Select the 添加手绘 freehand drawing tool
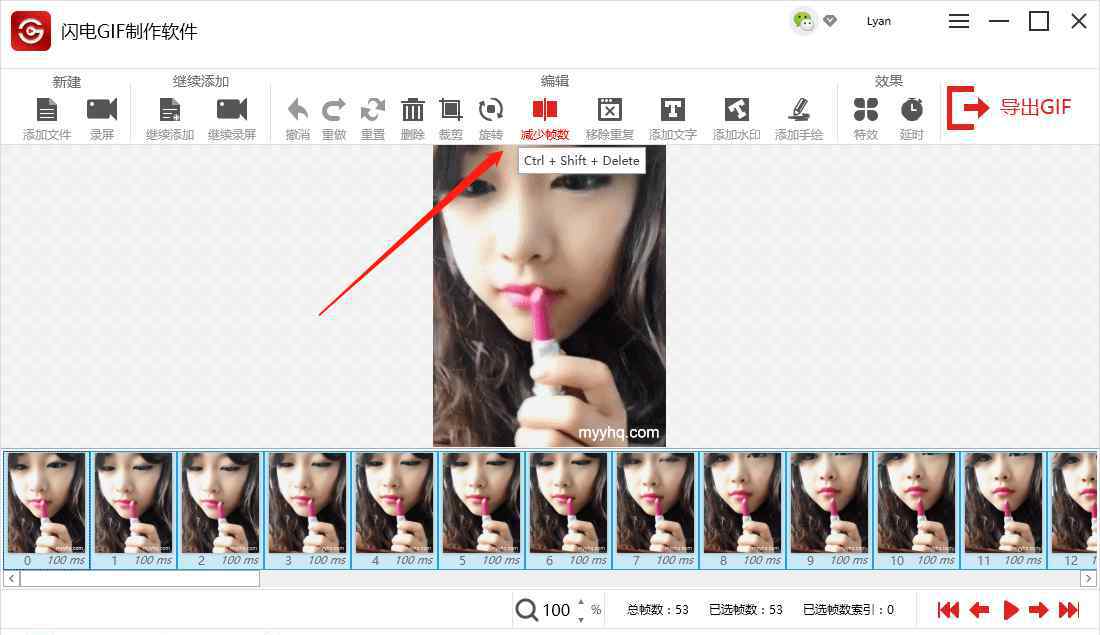Screen dimensions: 1100x635 coord(799,110)
